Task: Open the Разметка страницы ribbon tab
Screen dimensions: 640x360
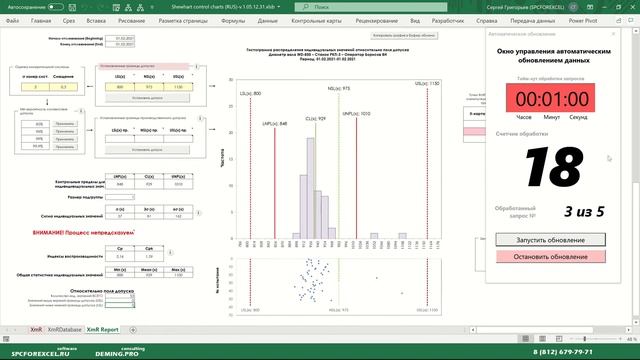Action: 183,20
